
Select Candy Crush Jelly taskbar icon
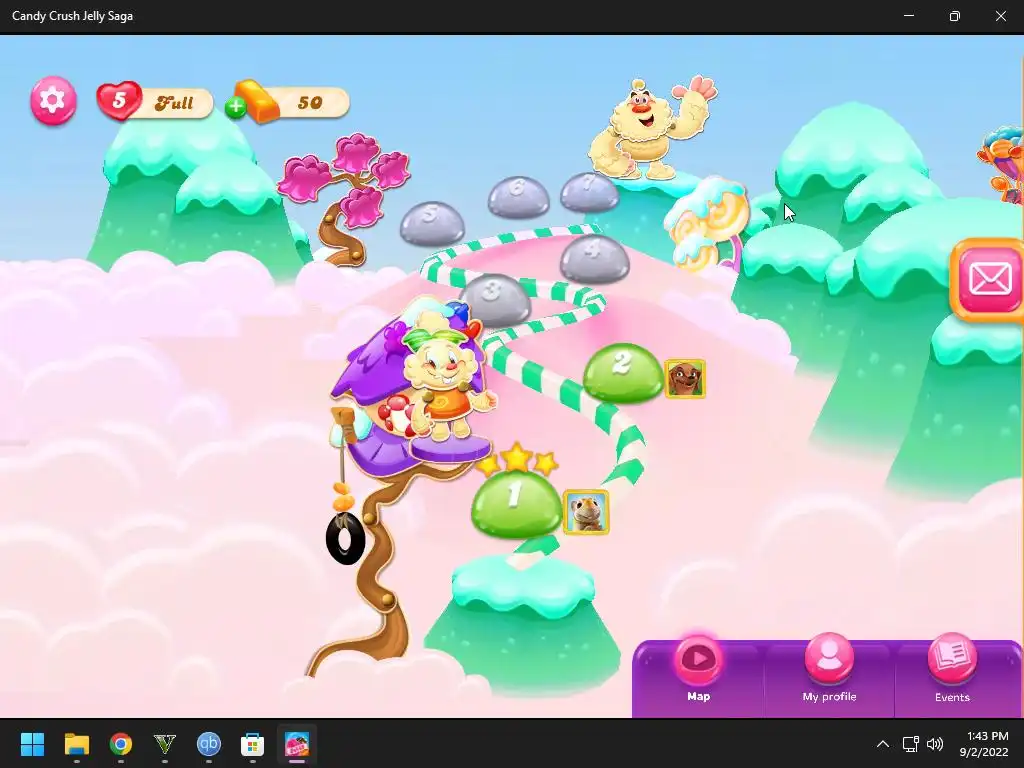click(x=296, y=744)
